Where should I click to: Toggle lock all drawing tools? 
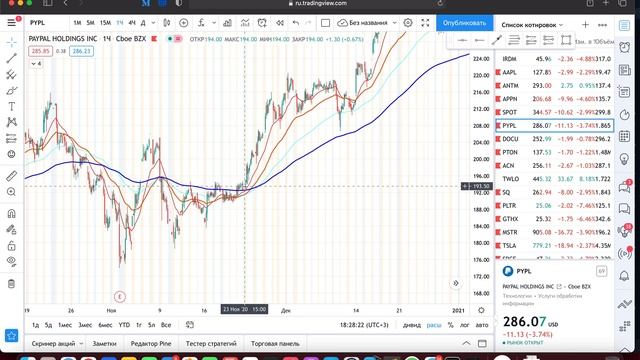pyautogui.click(x=11, y=246)
